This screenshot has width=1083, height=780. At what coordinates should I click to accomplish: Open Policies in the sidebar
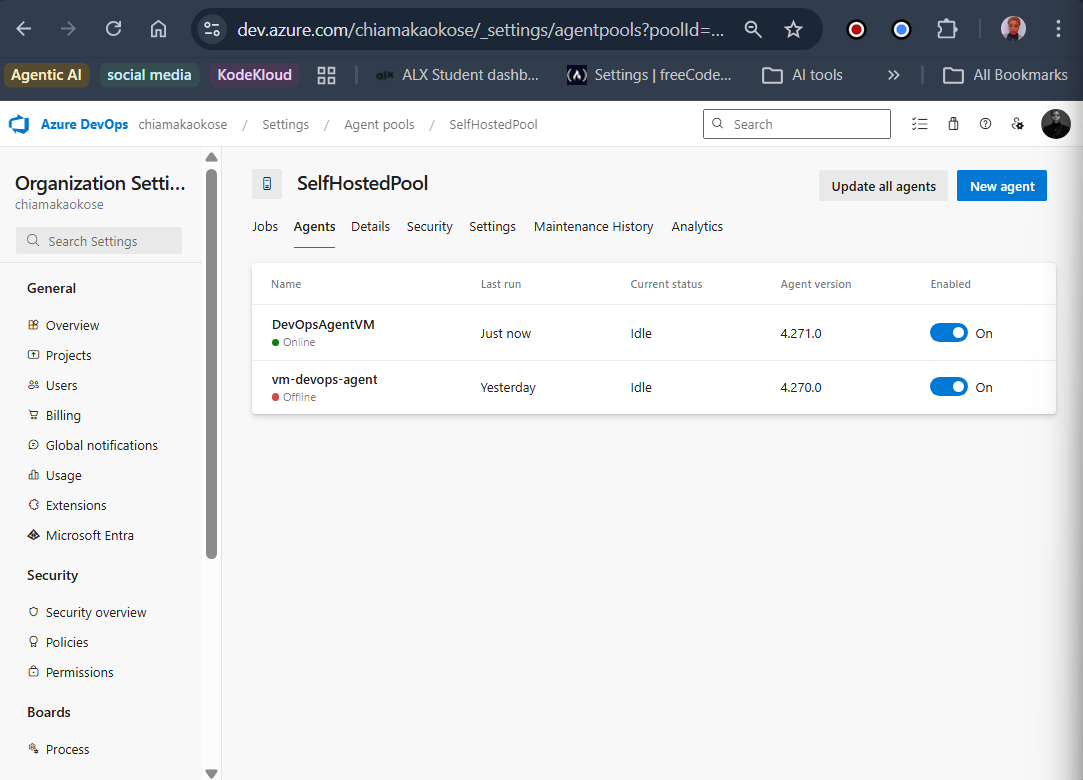point(67,643)
